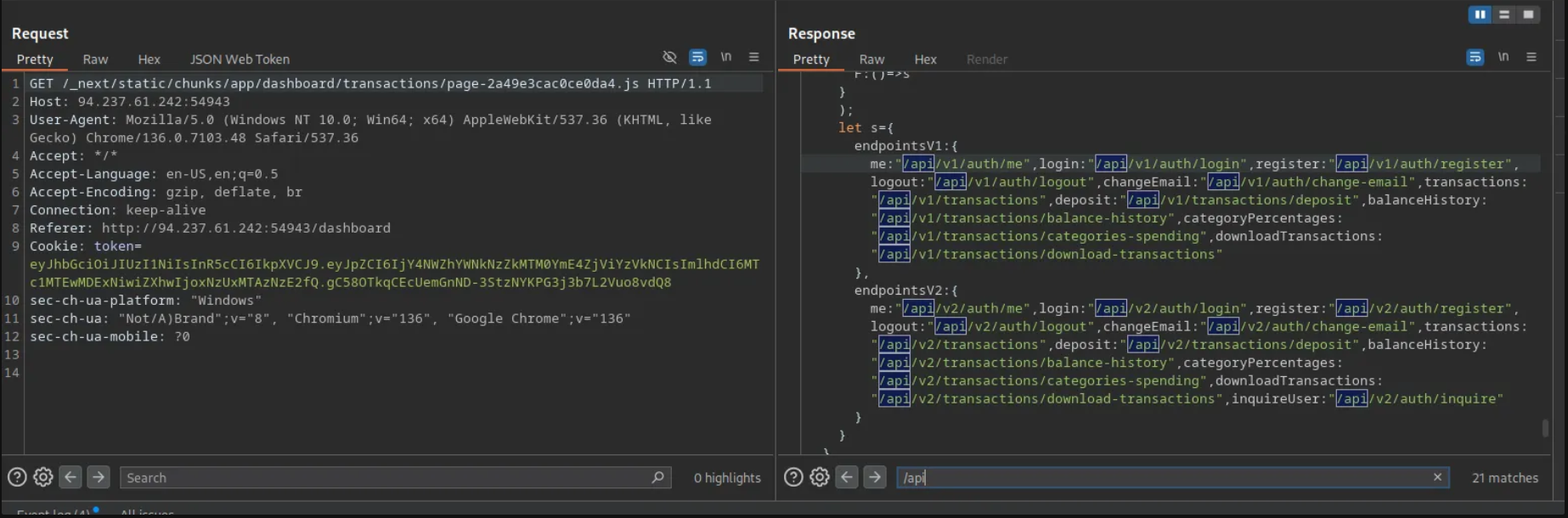This screenshot has width=1568, height=518.
Task: Open Response search settings gear
Action: [x=820, y=477]
